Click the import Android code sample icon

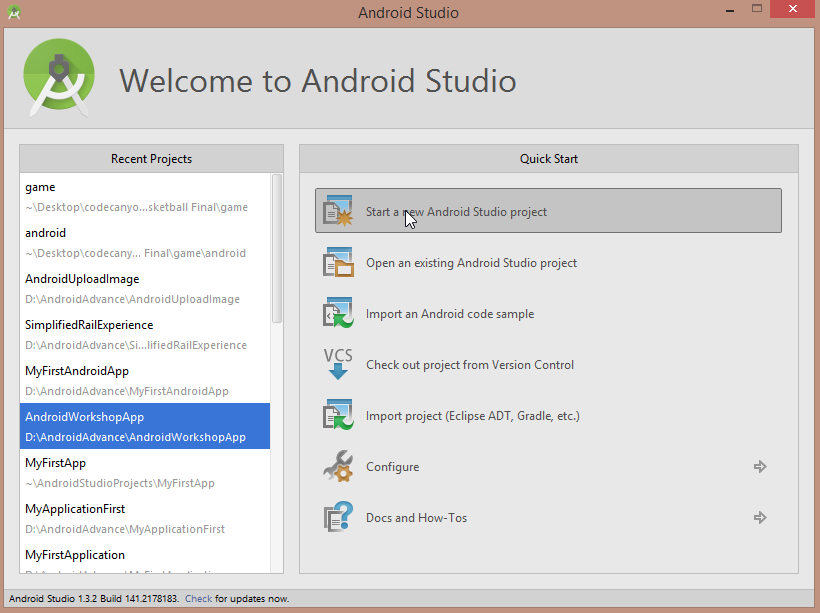tap(338, 313)
